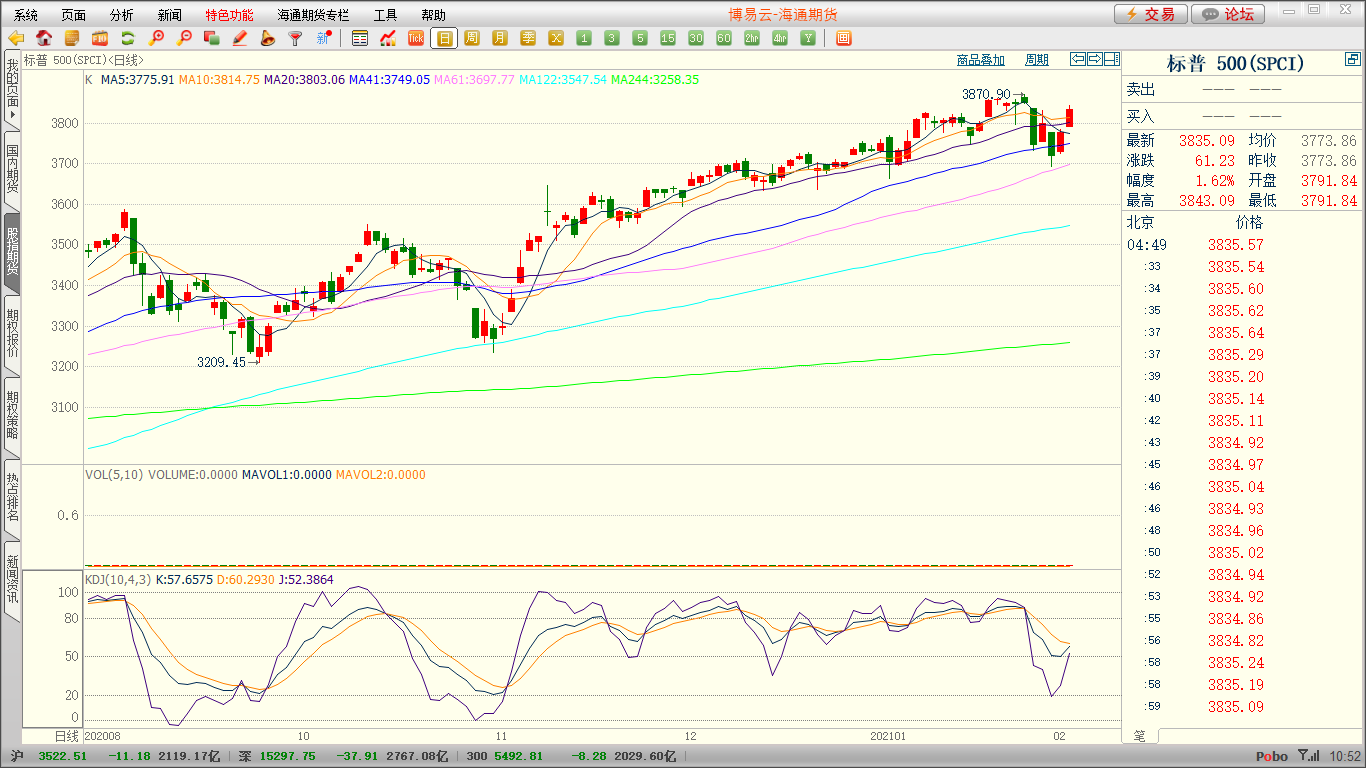Click the 周期 period link
This screenshot has width=1366, height=768.
pos(1037,60)
